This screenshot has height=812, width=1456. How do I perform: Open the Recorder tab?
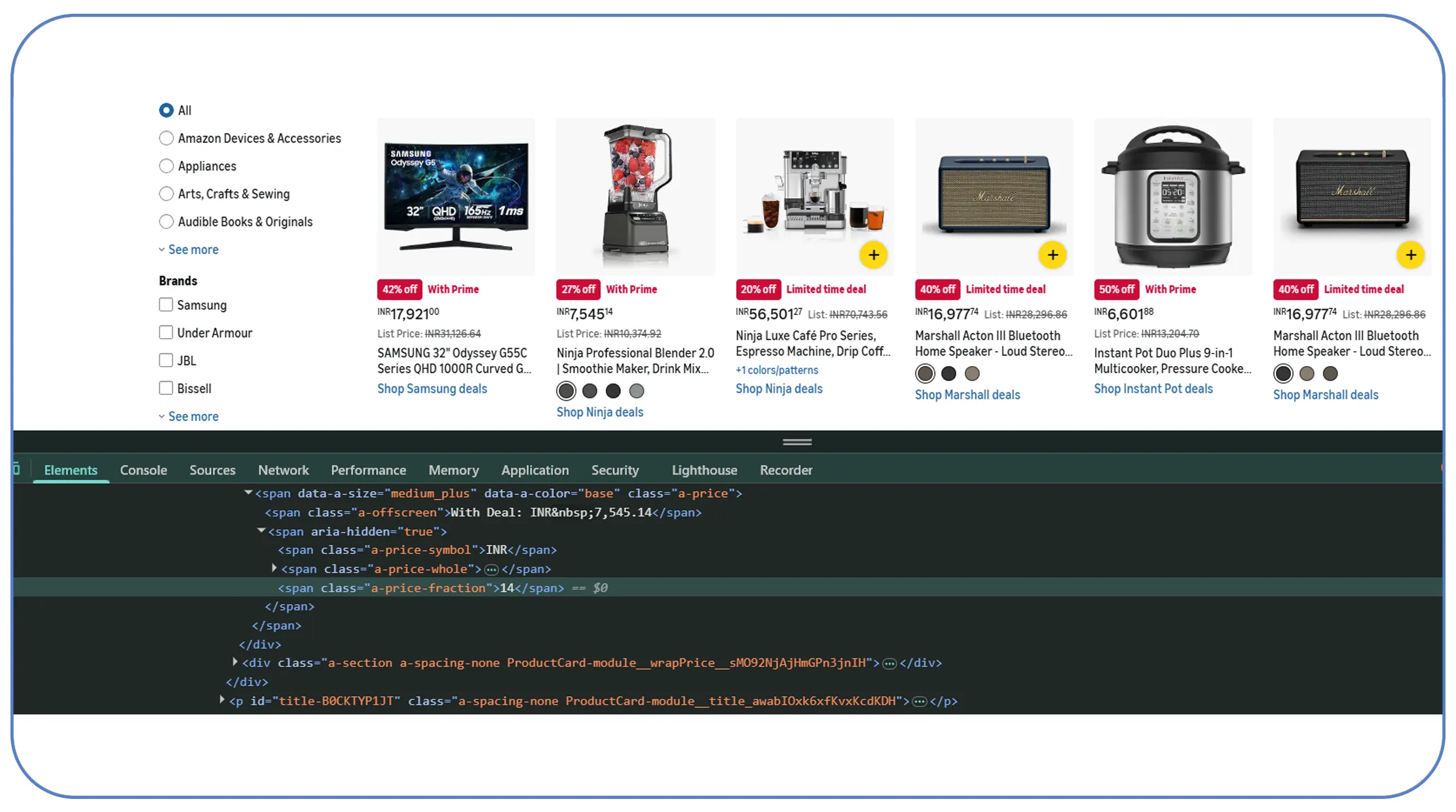786,470
